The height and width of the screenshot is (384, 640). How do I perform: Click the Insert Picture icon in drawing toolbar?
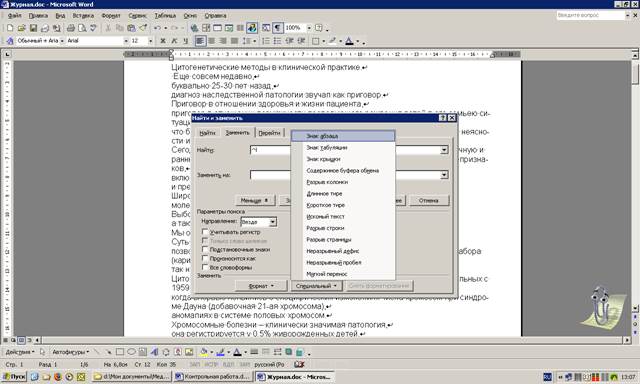point(189,352)
